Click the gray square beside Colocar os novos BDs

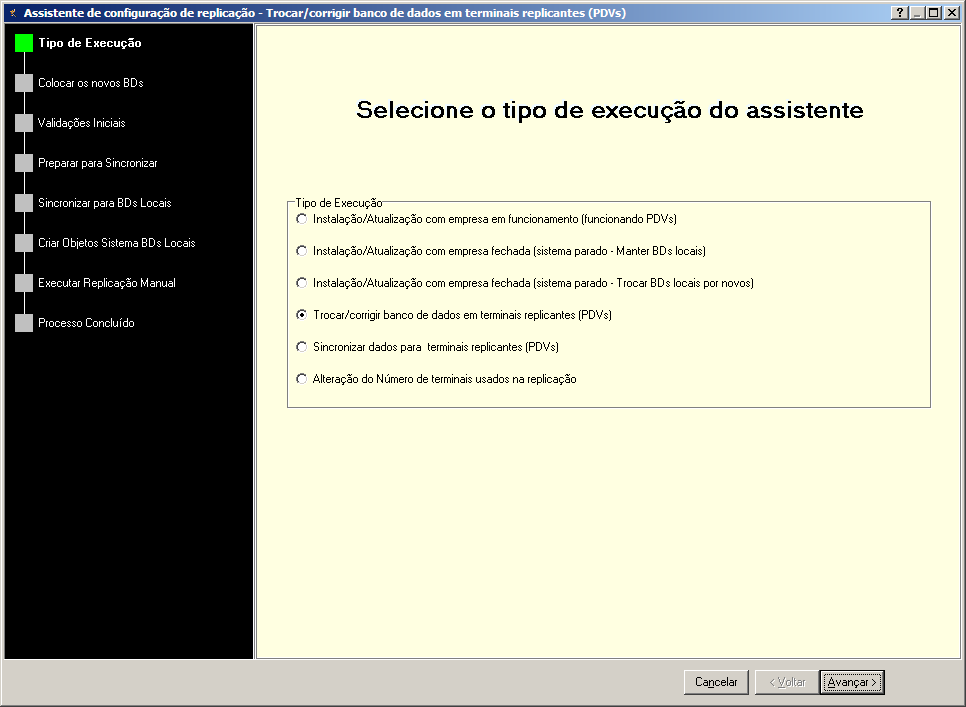click(24, 83)
